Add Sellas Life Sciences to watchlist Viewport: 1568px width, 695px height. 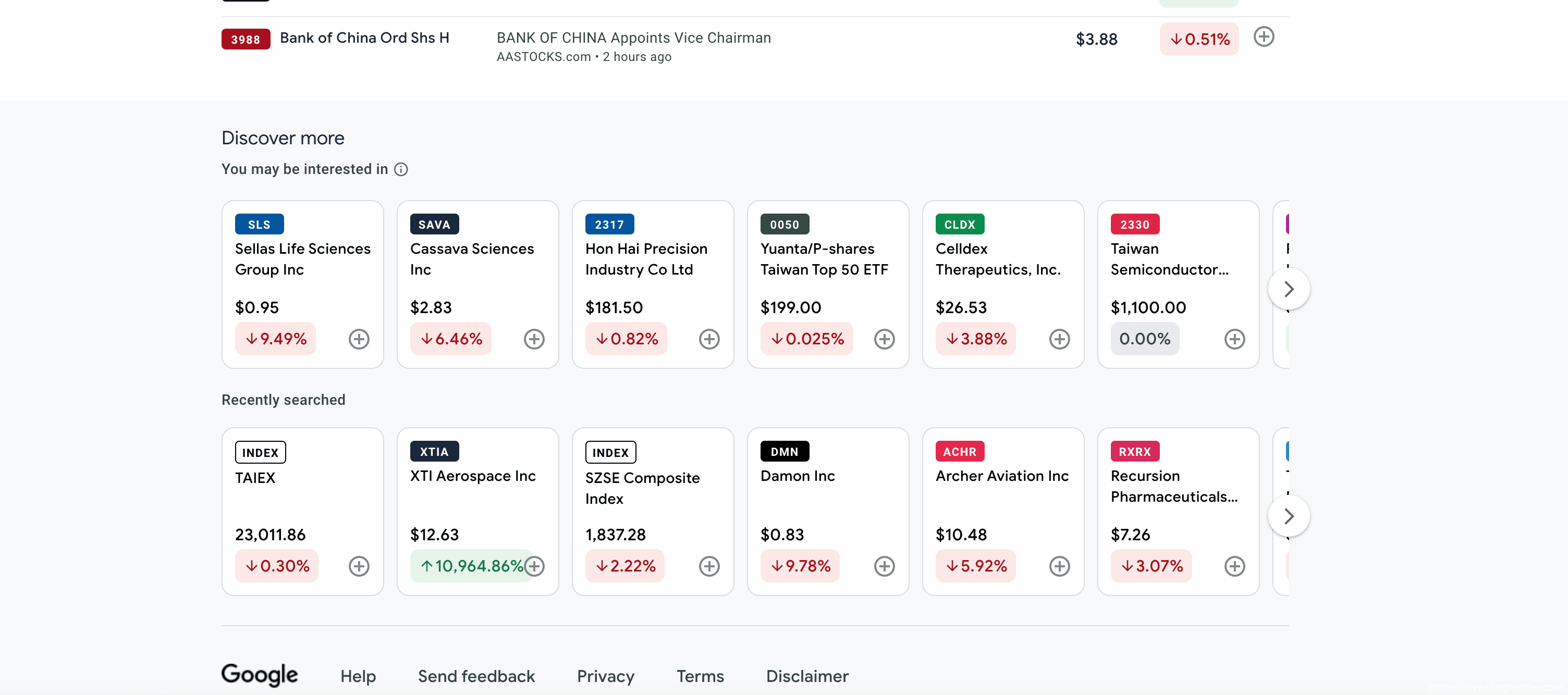click(359, 339)
